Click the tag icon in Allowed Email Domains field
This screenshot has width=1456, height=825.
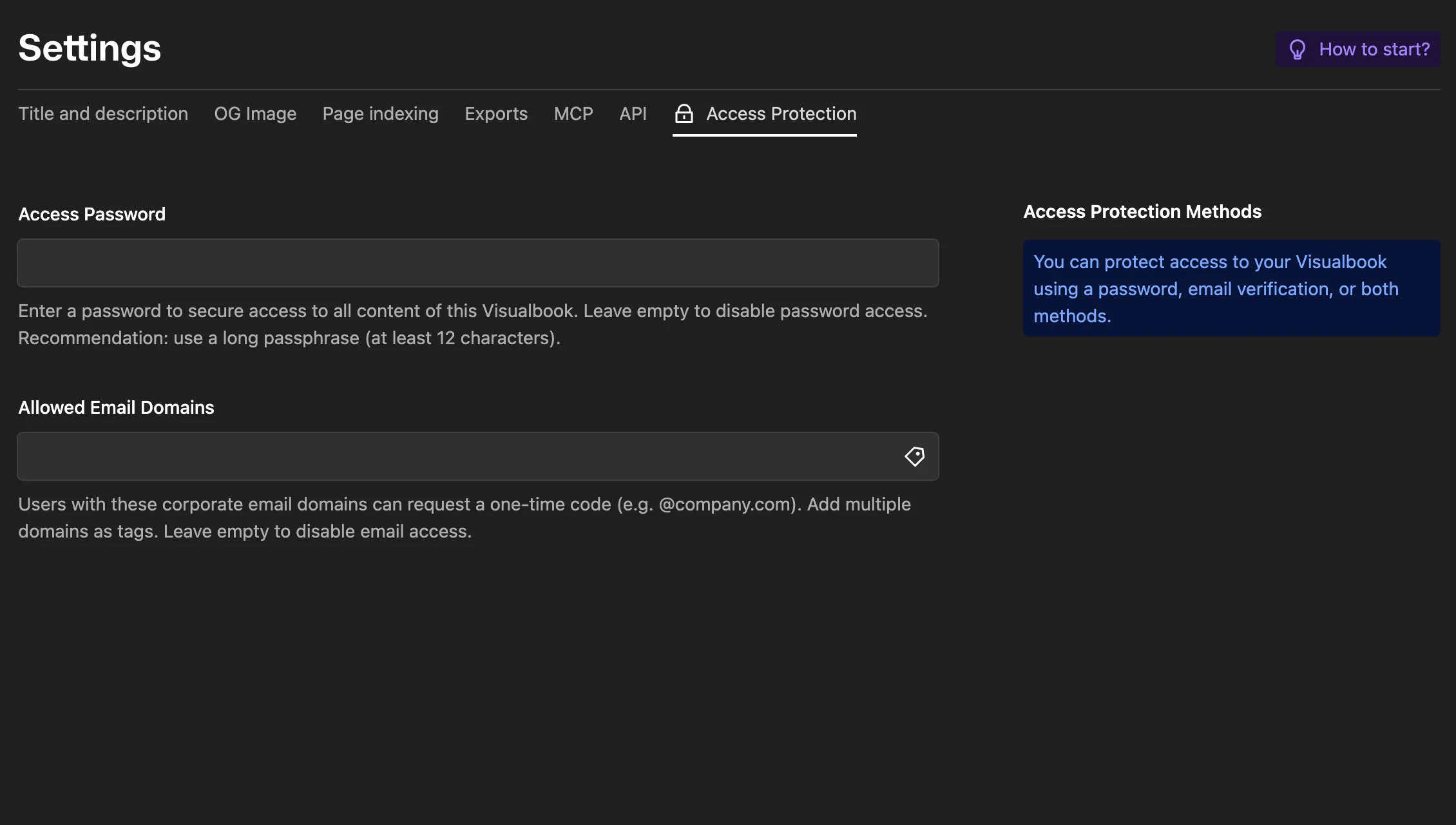914,456
